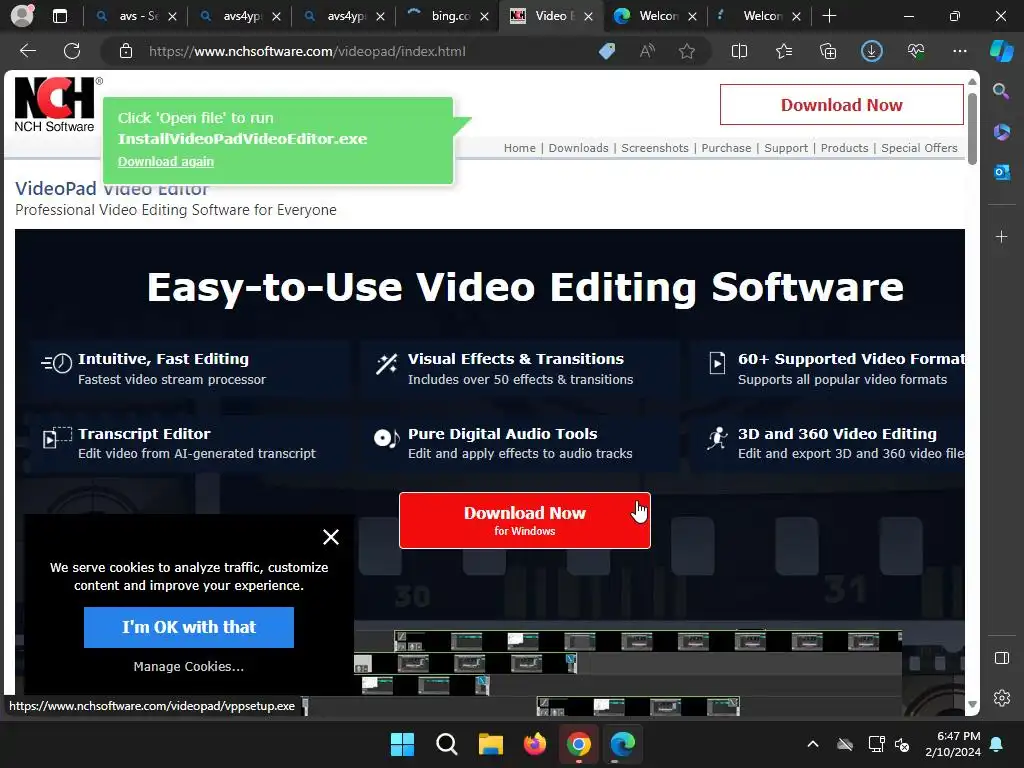Viewport: 1024px width, 768px height.
Task: Show hidden tray icons chevron
Action: (812, 744)
